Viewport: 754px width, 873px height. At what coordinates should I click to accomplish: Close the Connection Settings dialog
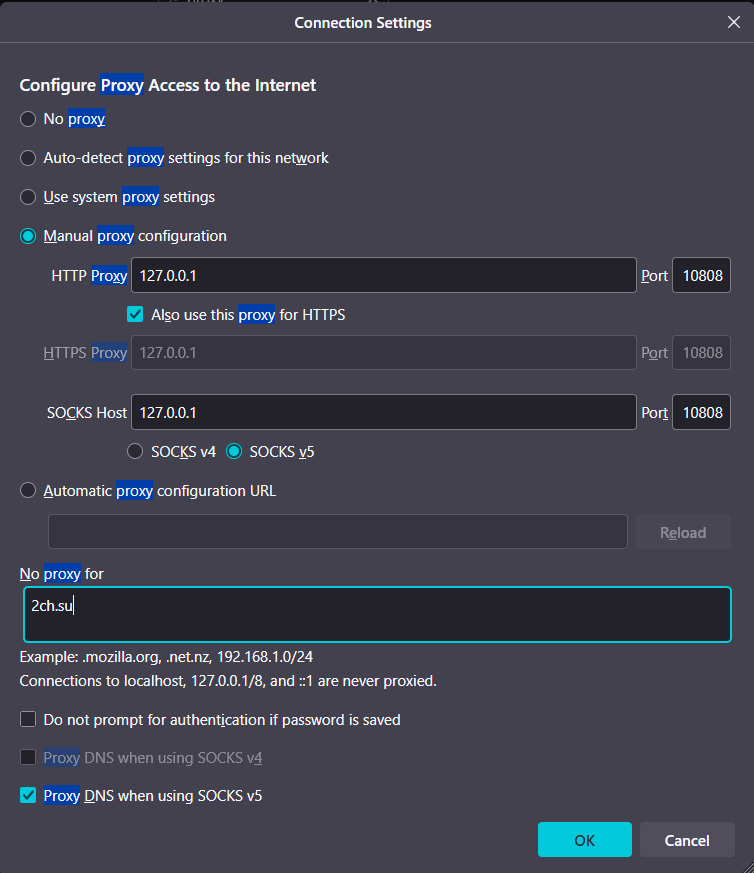[733, 22]
